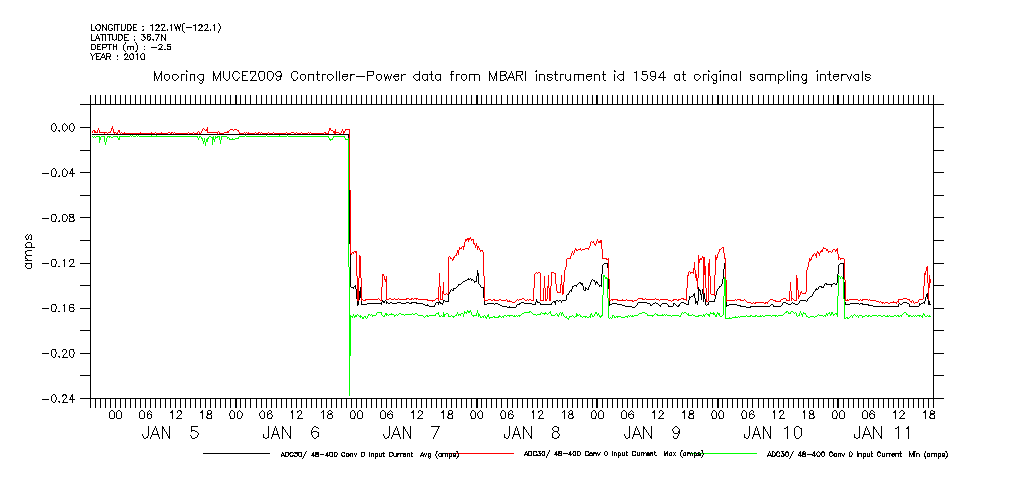Viewport: 1009px width, 504px height.
Task: Click the plot title text
Action: [510, 76]
